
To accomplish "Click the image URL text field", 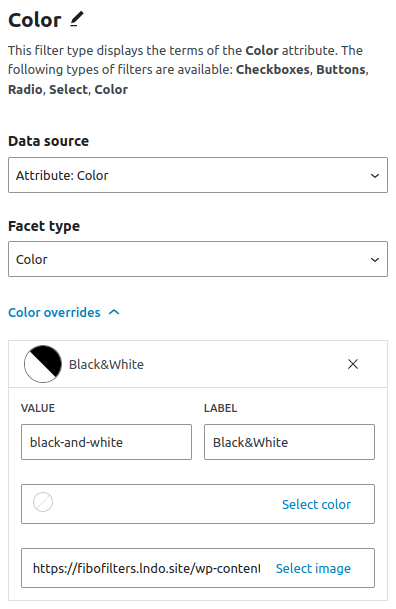I will click(146, 568).
